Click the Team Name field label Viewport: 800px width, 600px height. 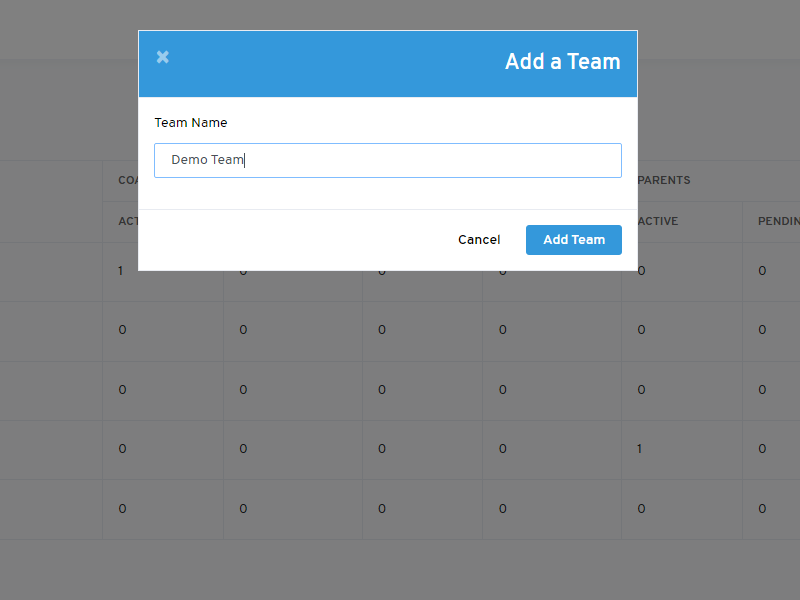point(191,123)
